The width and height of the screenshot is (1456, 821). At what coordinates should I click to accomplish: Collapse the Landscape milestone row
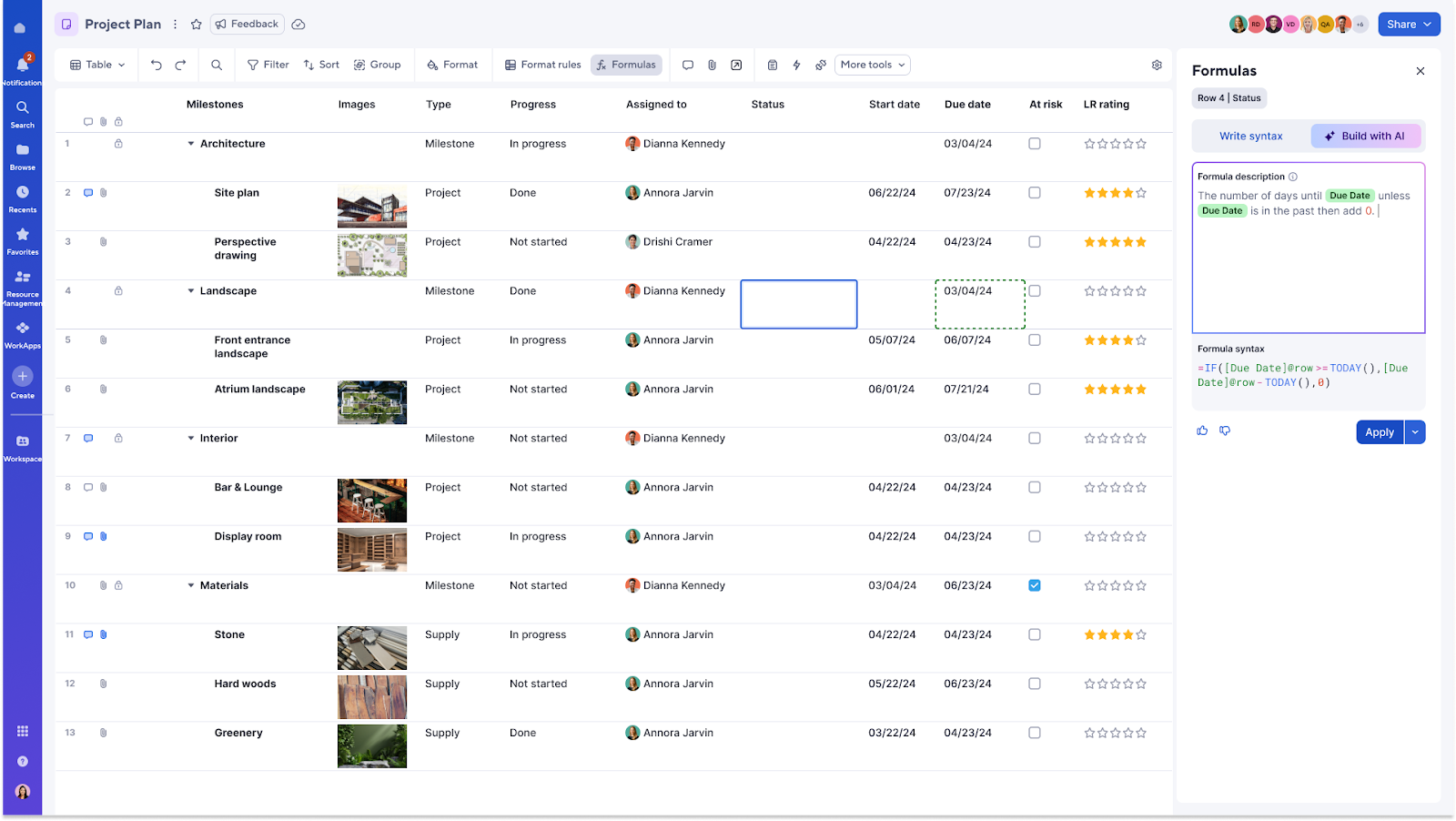click(x=191, y=291)
